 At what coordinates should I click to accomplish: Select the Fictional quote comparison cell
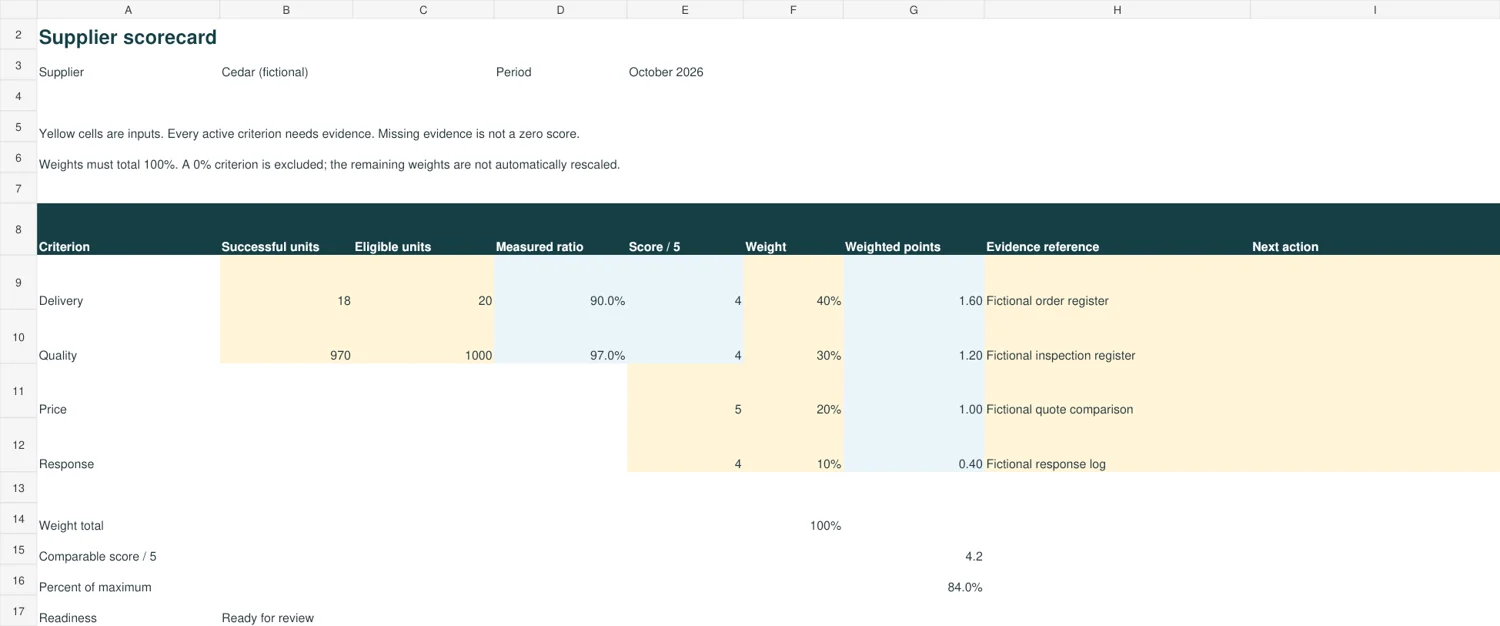1117,391
